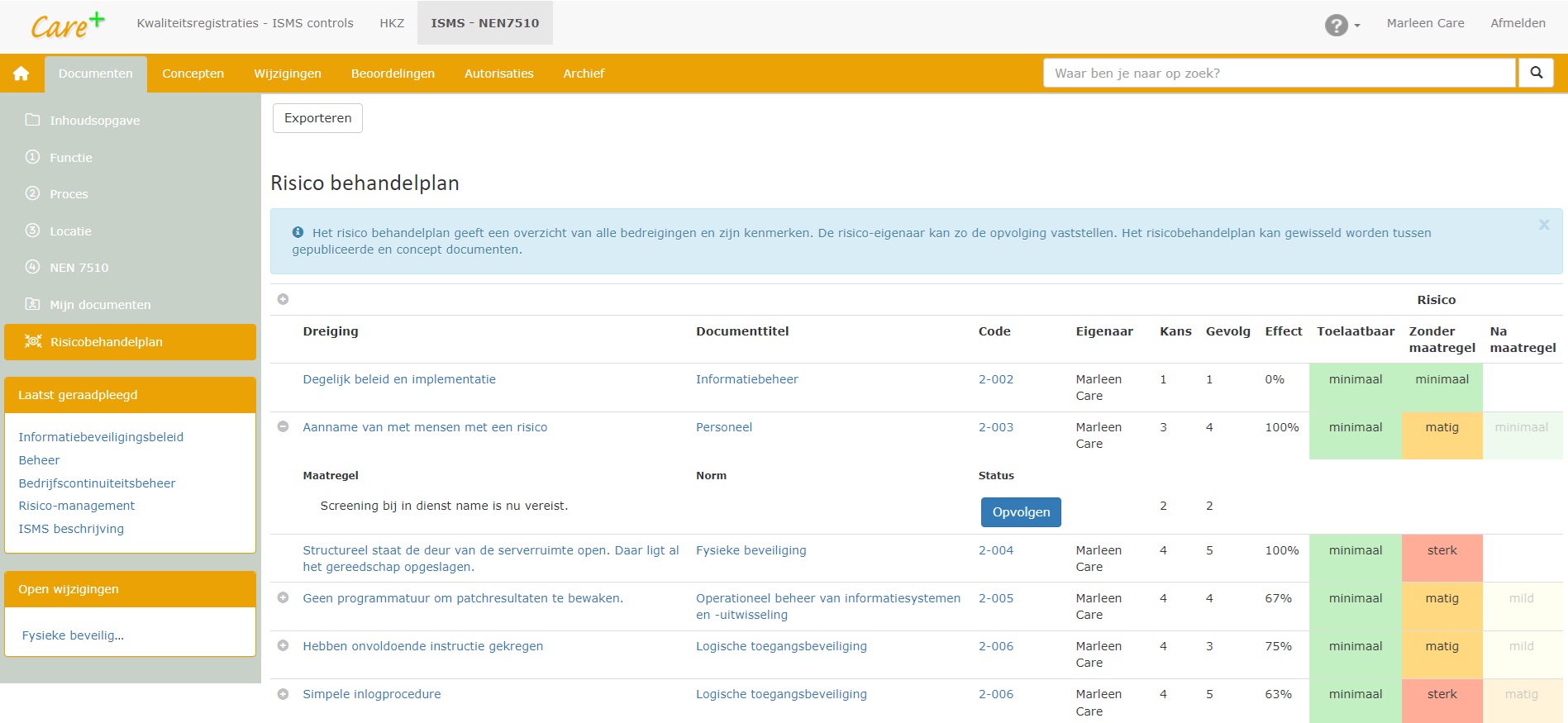Viewport: 1568px width, 723px height.
Task: Open the help question mark menu
Action: coord(1342,25)
